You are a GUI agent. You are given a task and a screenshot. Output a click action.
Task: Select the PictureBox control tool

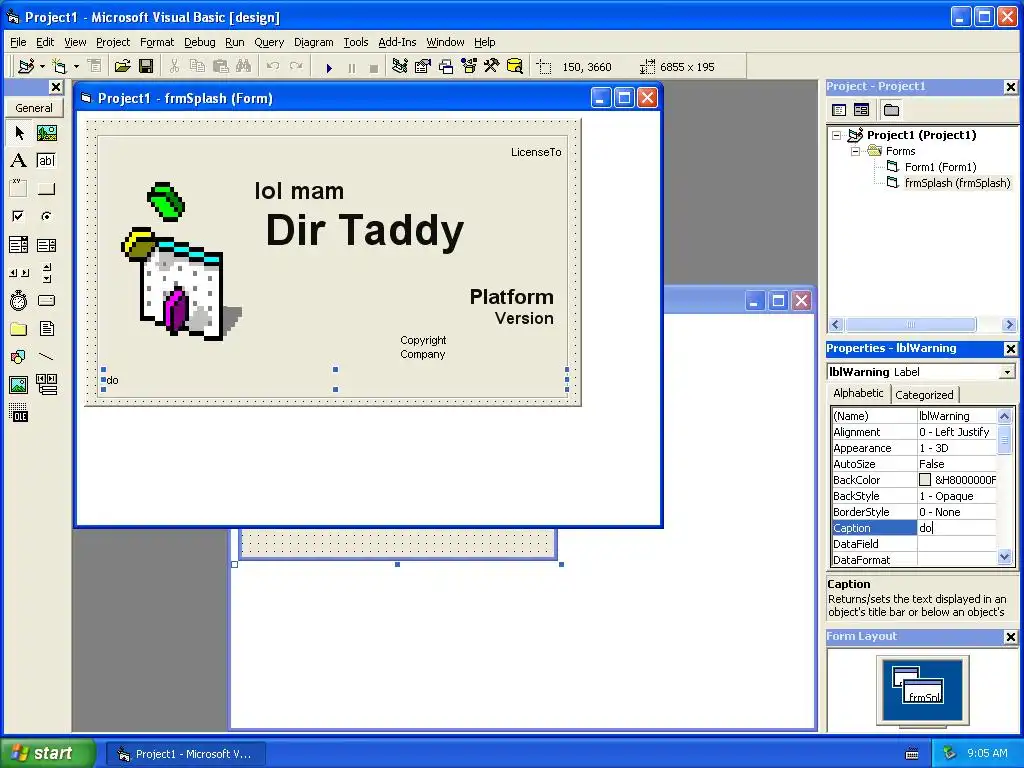pyautogui.click(x=46, y=133)
